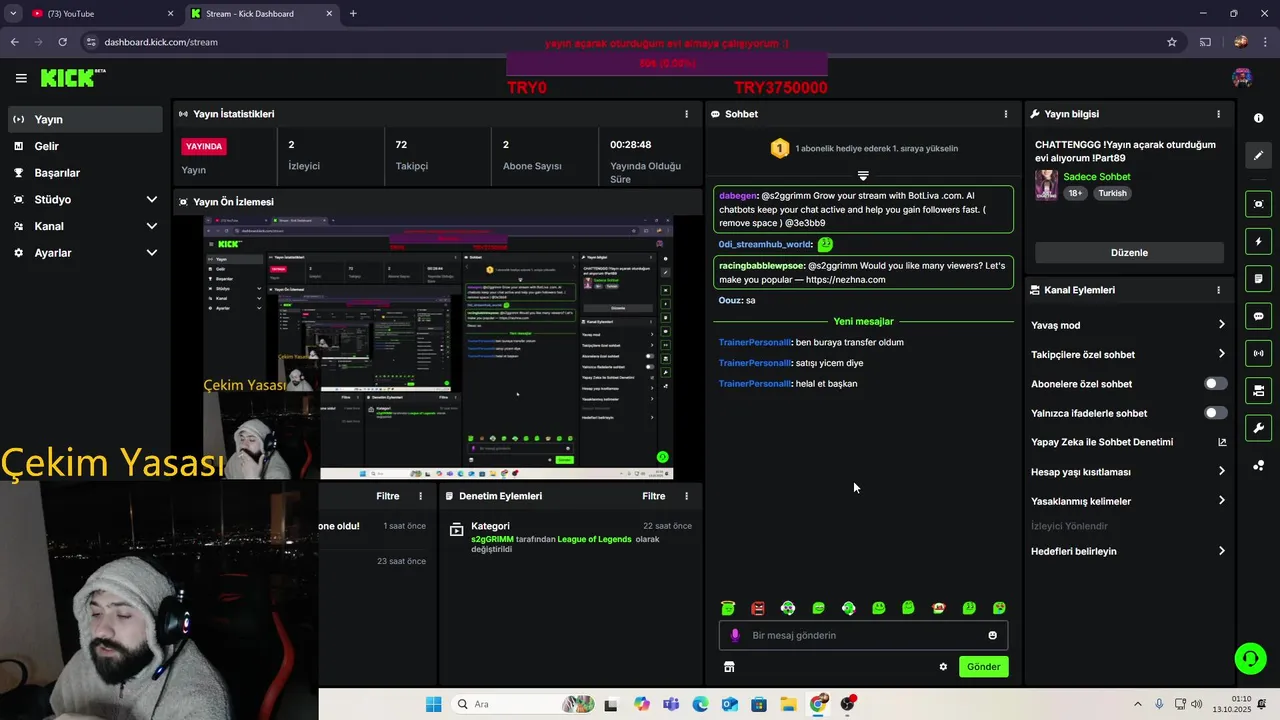
Task: Reload the page in Chrome
Action: [62, 42]
